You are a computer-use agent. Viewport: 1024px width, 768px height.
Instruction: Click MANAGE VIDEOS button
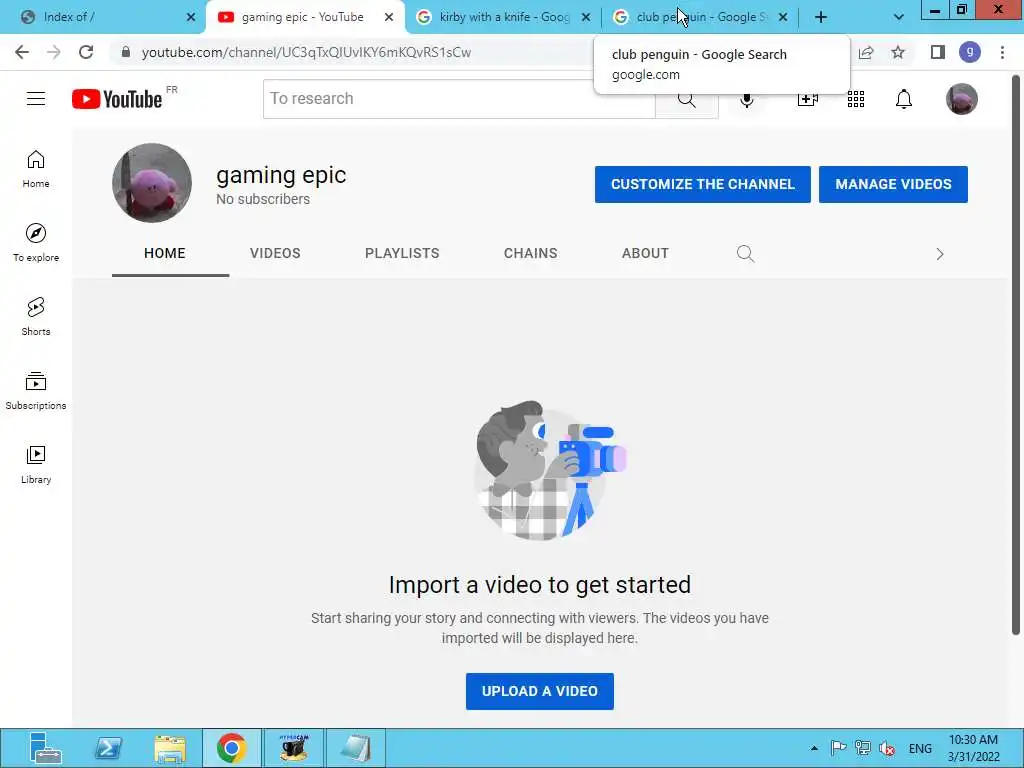point(893,184)
